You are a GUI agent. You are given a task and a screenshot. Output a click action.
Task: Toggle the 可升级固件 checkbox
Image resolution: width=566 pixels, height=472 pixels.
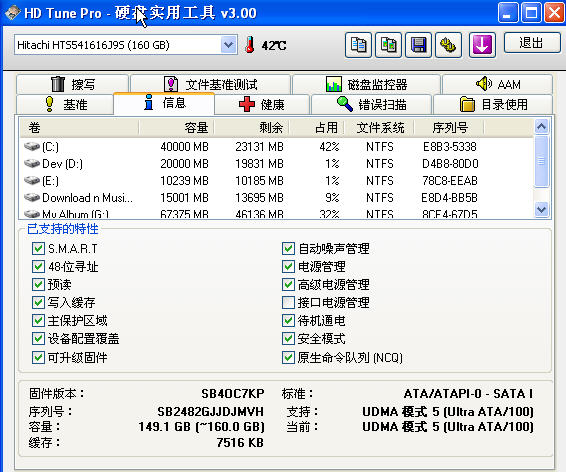pyautogui.click(x=38, y=357)
